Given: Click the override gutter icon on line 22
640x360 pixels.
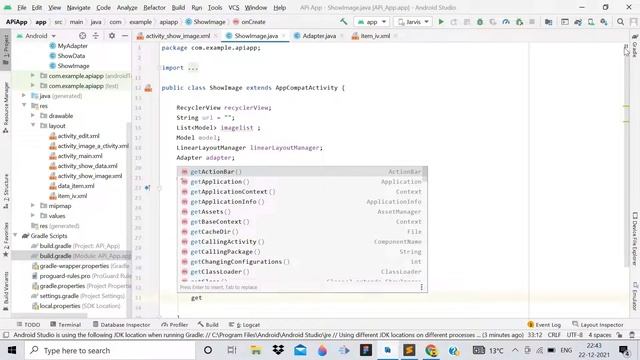Looking at the screenshot, I should (147, 188).
